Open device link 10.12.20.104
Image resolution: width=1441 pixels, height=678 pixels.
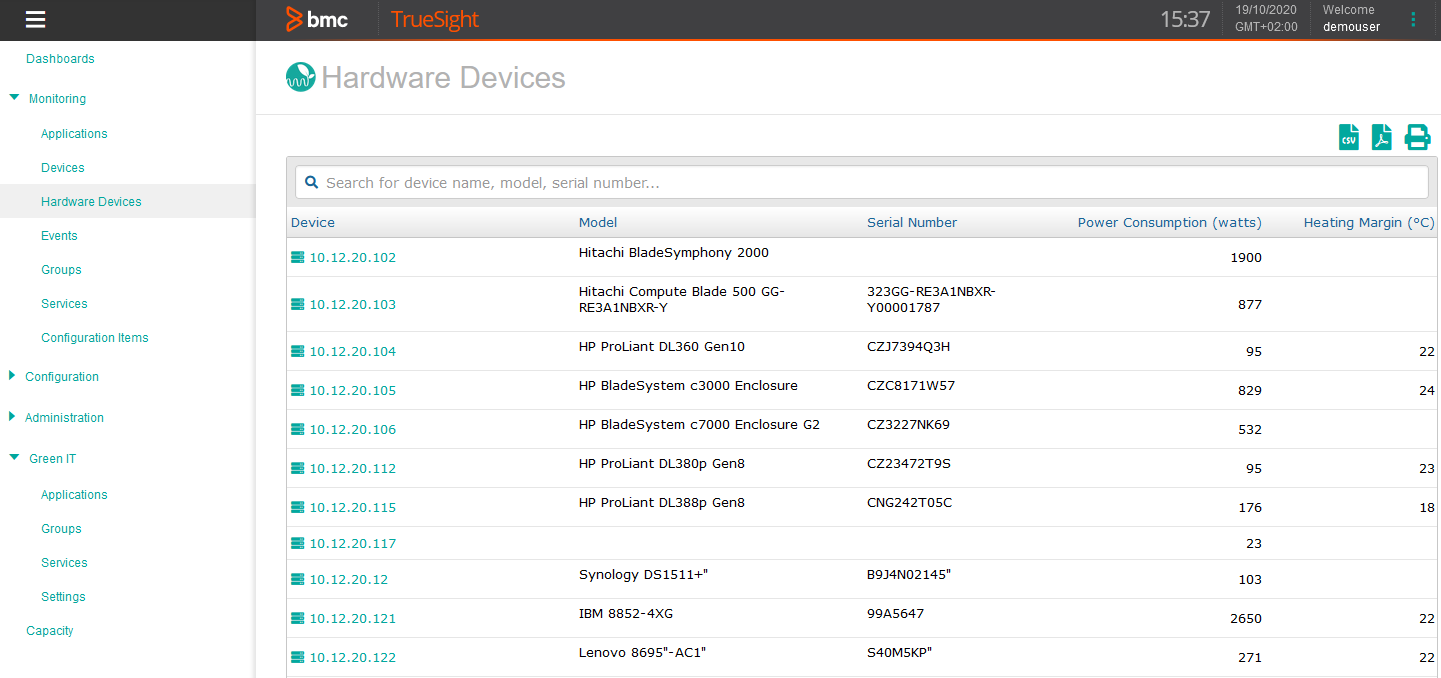click(x=353, y=352)
